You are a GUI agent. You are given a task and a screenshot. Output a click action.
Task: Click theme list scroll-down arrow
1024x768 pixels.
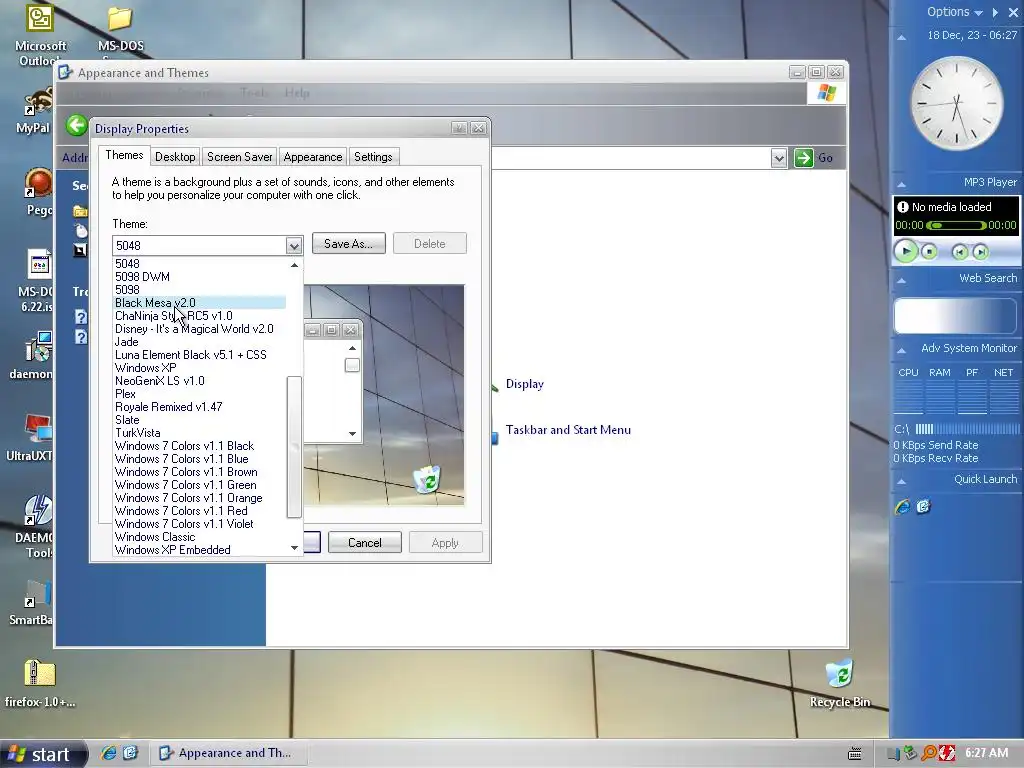click(295, 548)
